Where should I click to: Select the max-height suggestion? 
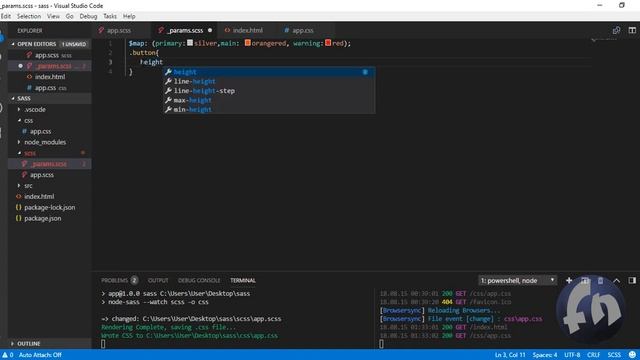(269, 100)
